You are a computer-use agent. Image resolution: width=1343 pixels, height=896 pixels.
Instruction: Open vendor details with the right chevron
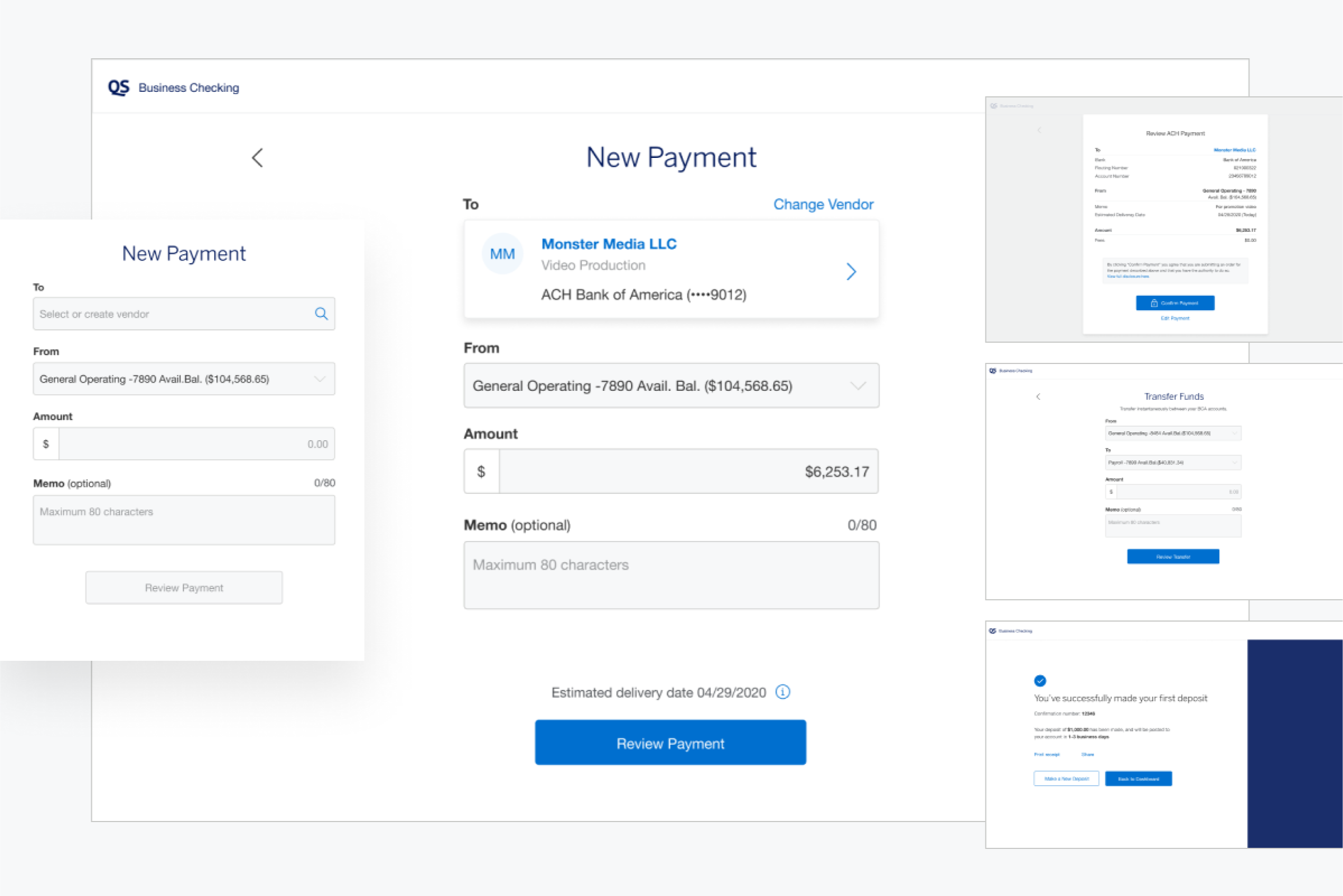pyautogui.click(x=851, y=272)
